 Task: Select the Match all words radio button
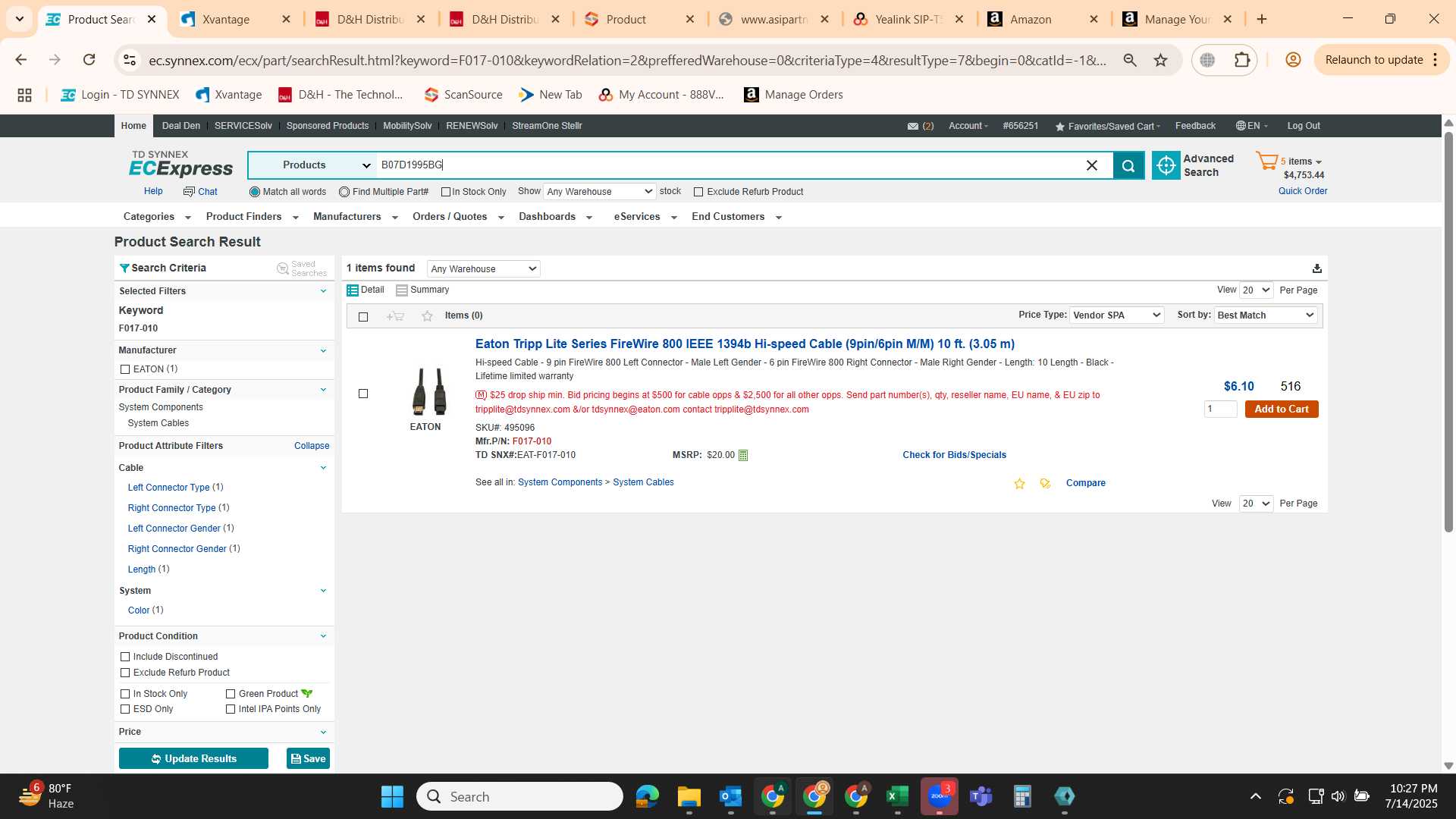pos(255,192)
